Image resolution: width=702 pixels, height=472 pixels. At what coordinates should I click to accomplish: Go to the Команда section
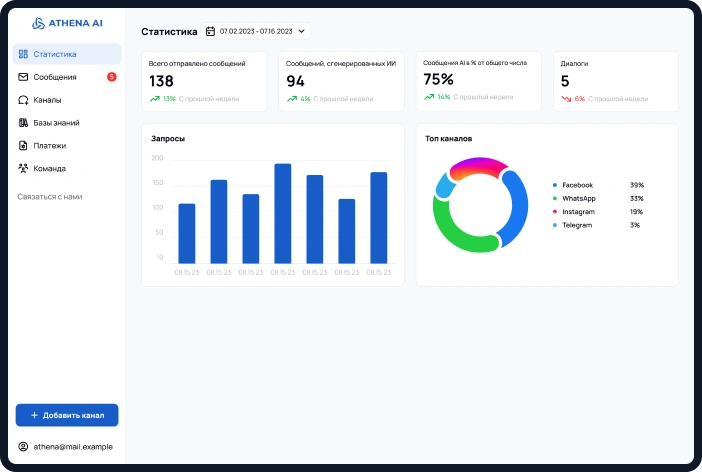(50, 169)
